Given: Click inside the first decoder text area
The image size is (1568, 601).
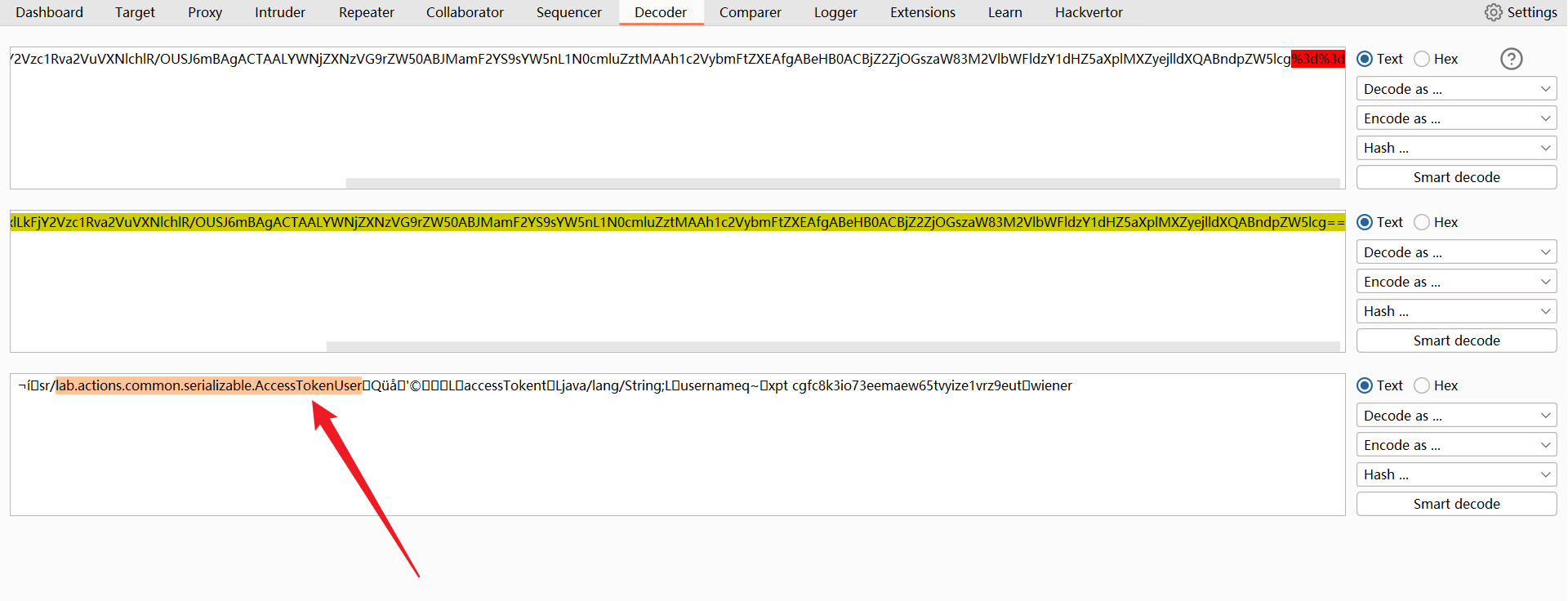Looking at the screenshot, I should click(x=678, y=118).
